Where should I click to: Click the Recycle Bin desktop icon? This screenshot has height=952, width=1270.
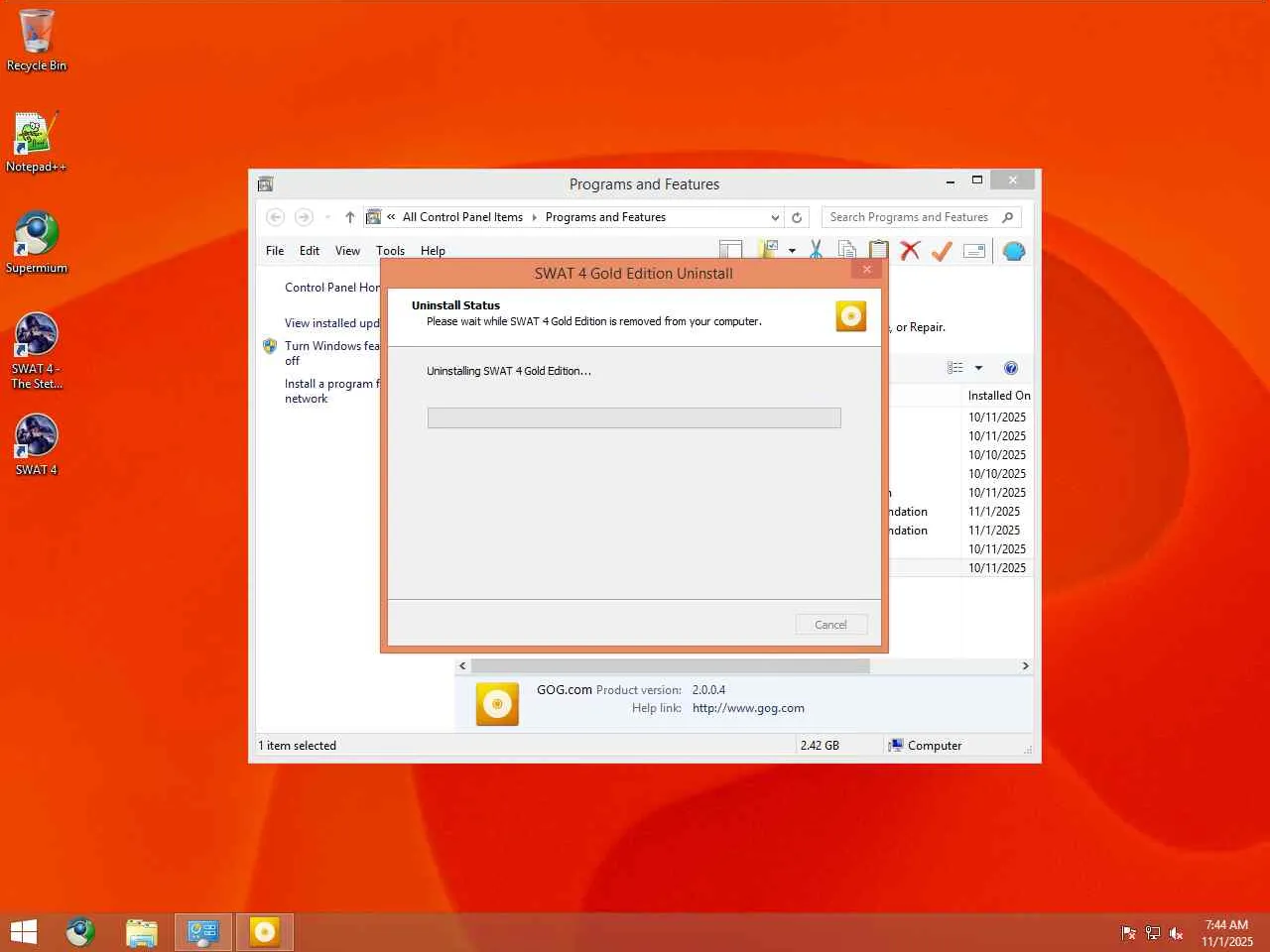pos(37,41)
